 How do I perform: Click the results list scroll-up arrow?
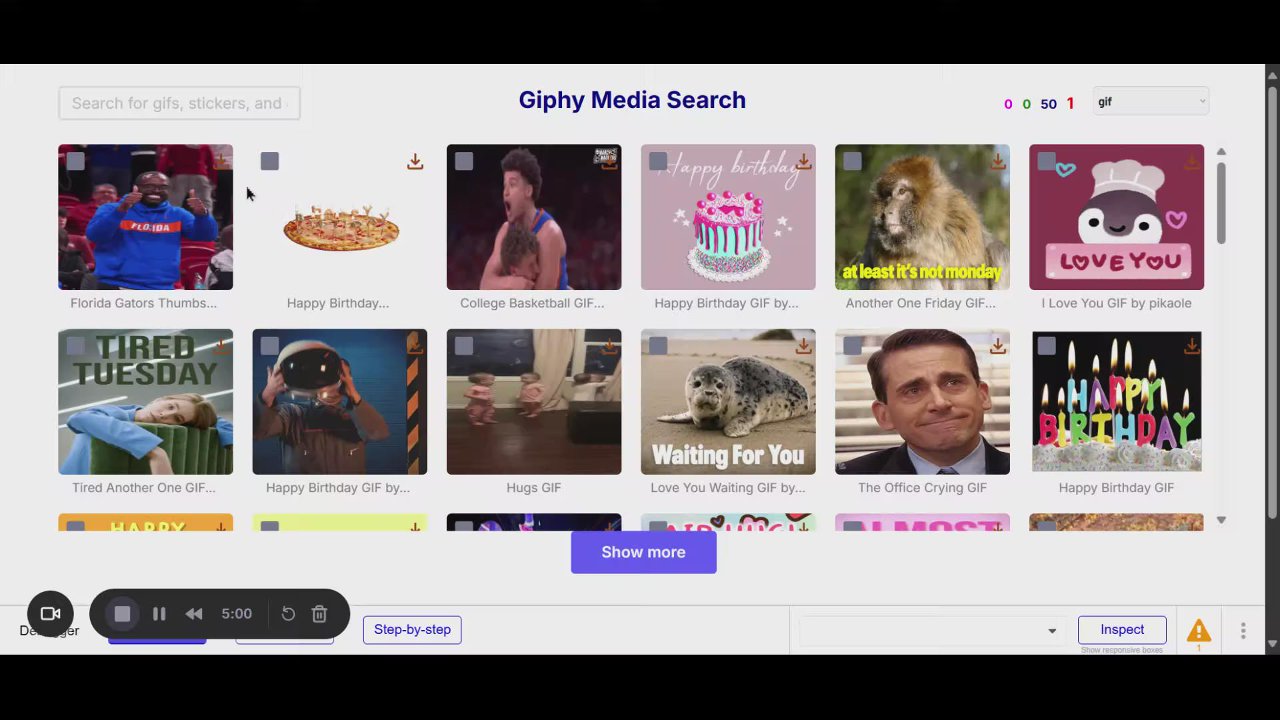[1221, 152]
